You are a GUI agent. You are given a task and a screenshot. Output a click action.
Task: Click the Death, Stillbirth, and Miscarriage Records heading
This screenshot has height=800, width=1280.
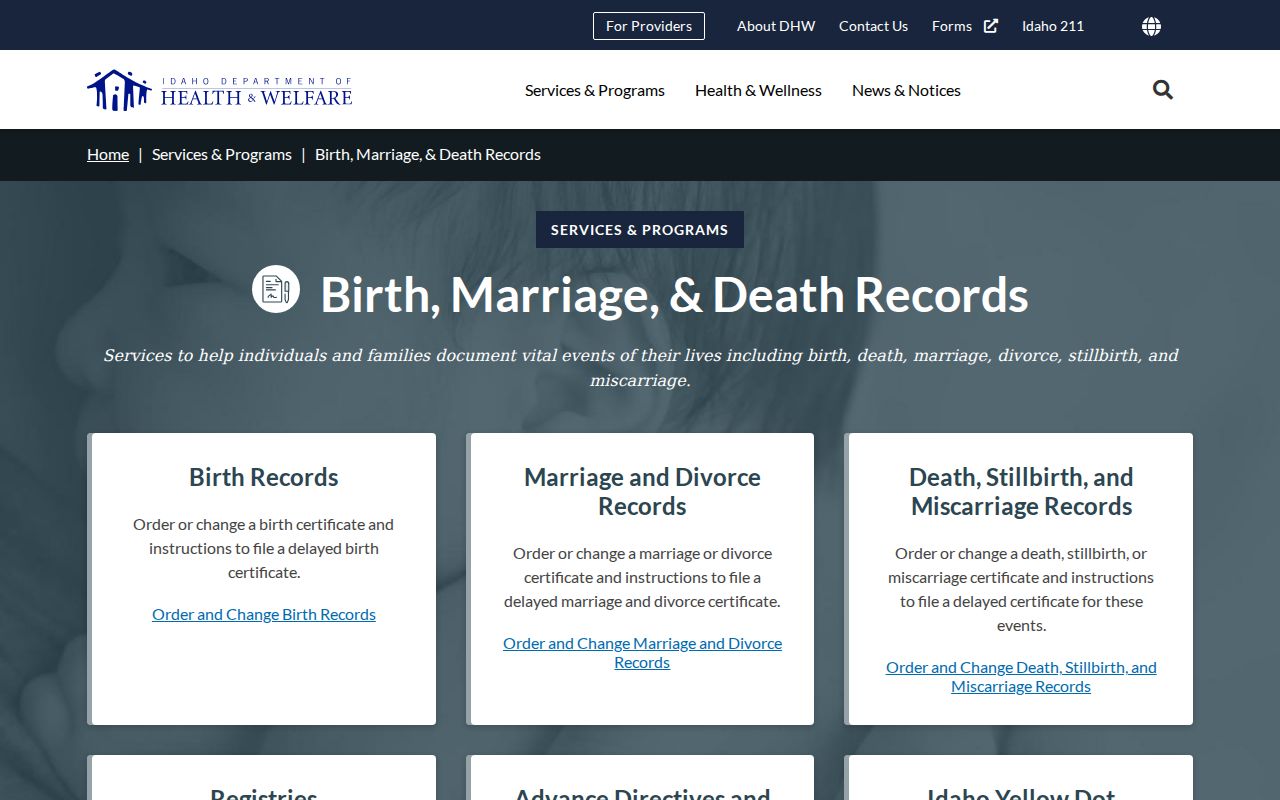click(1021, 492)
